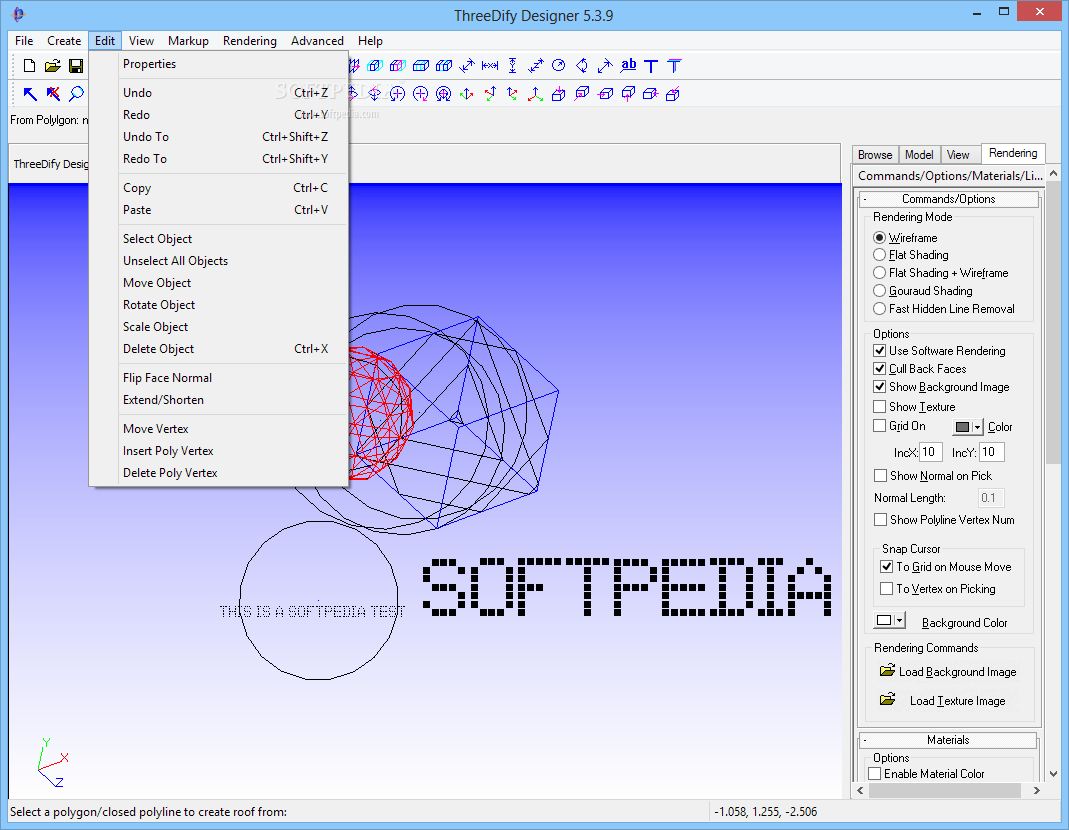Click the diamond with arrows dimension icon
Screen dimensions: 1069x830
[582, 65]
